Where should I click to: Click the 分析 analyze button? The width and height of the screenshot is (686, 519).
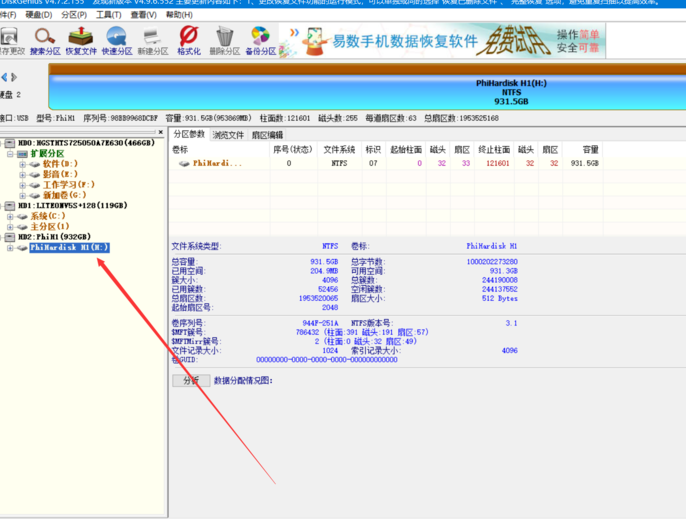click(x=191, y=380)
